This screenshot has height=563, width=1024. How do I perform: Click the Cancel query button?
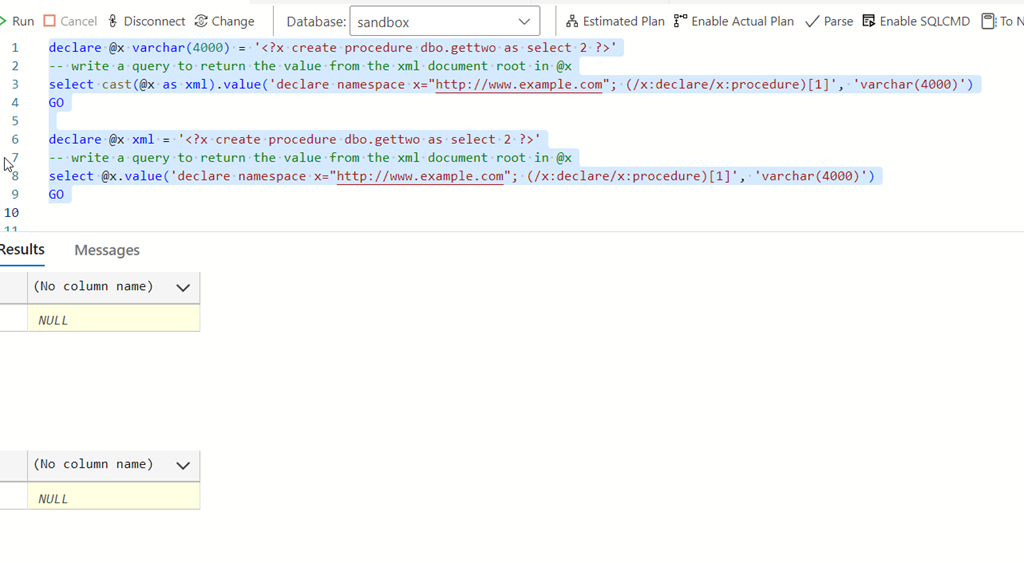(70, 21)
